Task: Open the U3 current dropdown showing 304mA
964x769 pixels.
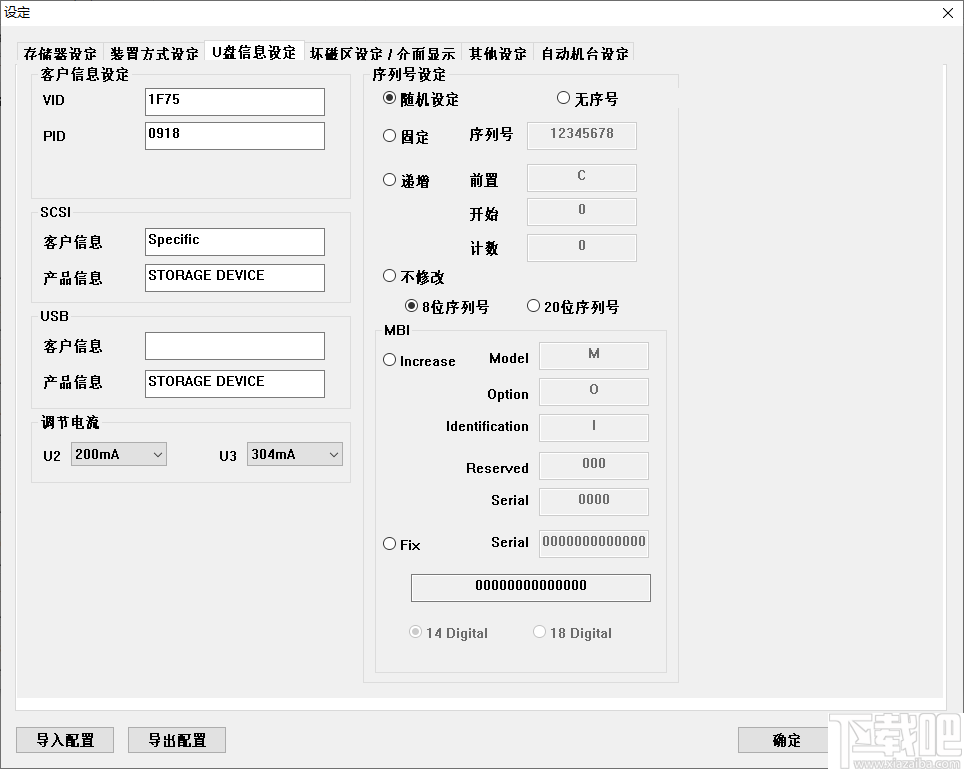Action: [294, 454]
